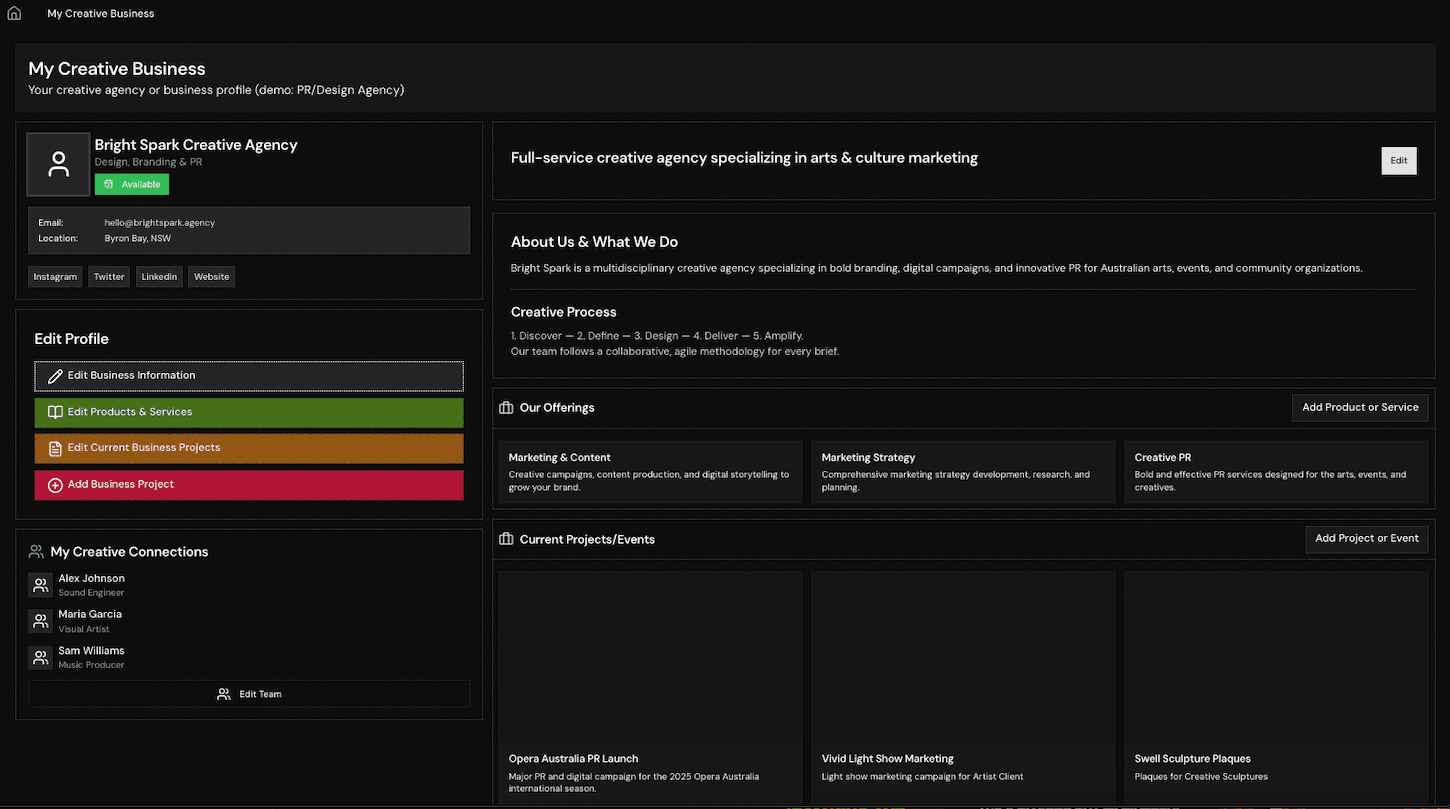Open the Instagram social link
Viewport: 1450px width, 809px height.
(x=55, y=277)
